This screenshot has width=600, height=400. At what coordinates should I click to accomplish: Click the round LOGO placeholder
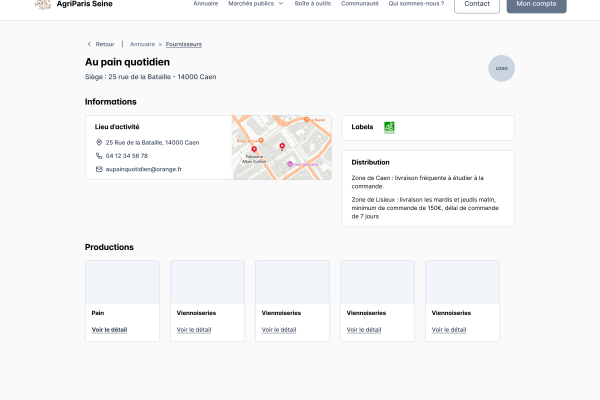501,69
